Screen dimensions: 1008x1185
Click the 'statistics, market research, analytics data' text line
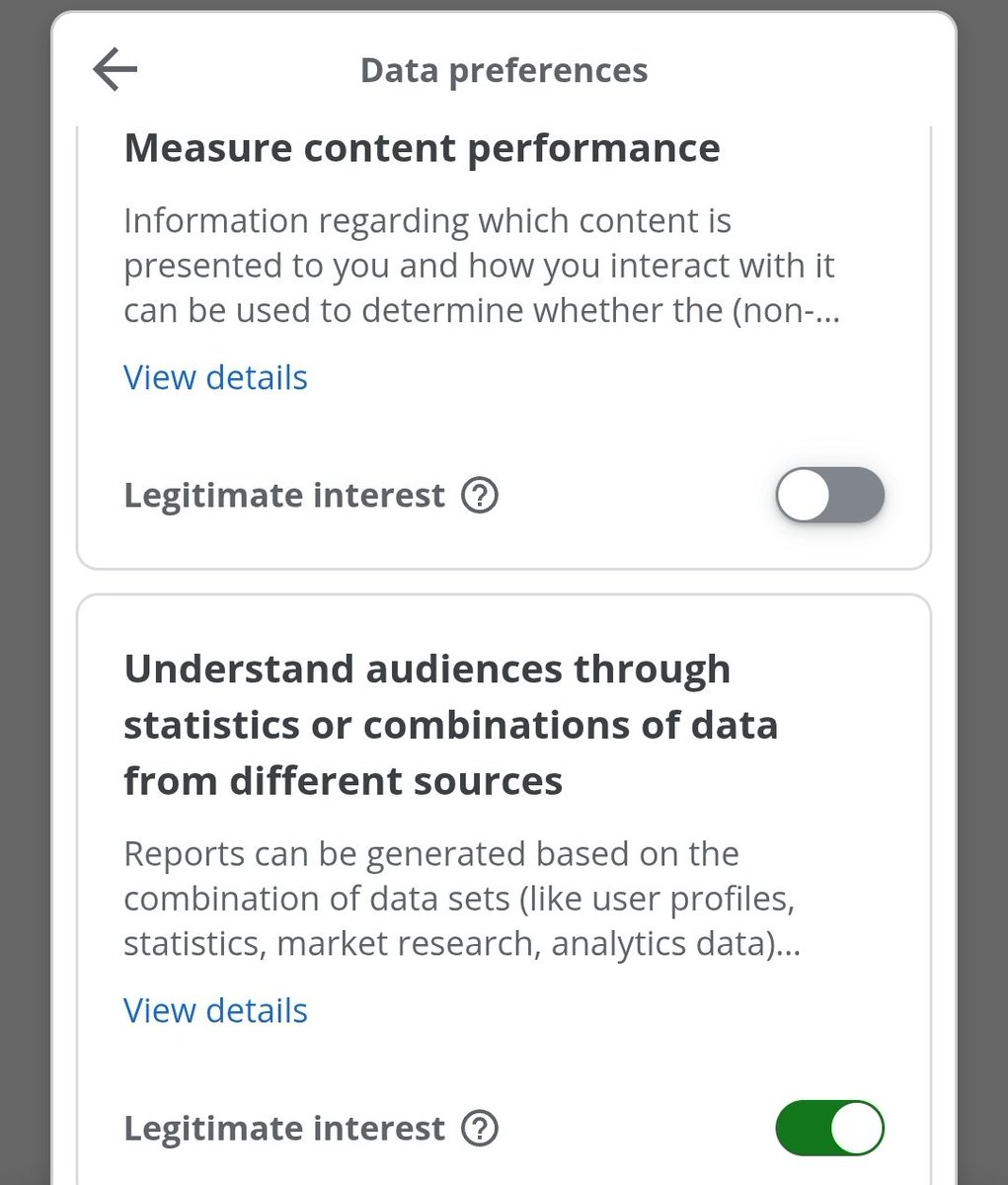coord(462,944)
